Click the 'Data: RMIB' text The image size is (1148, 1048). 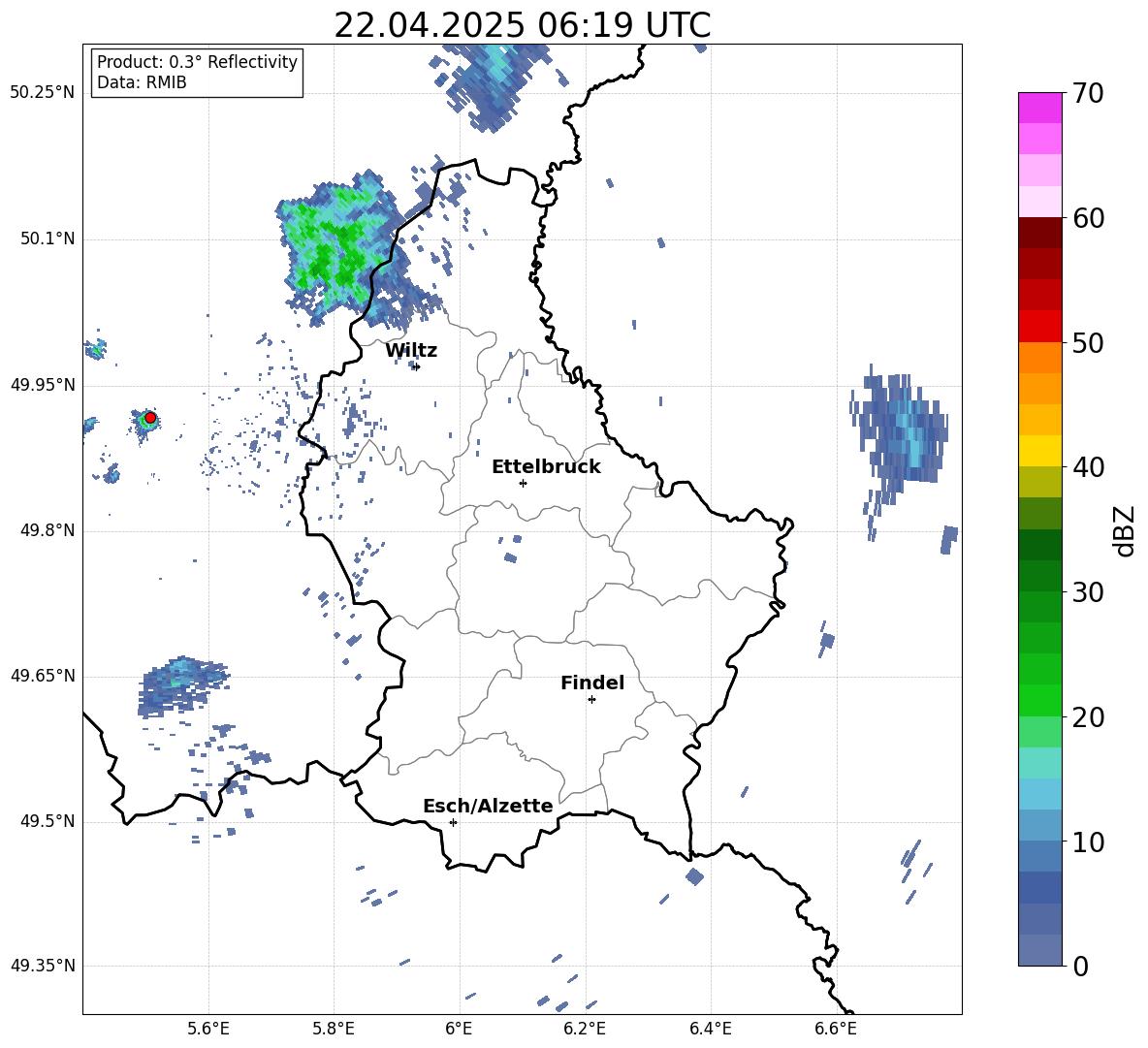pyautogui.click(x=142, y=82)
